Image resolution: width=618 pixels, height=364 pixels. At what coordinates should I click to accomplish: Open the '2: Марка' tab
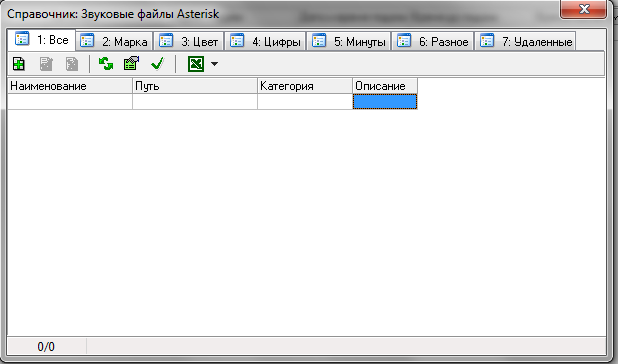point(114,41)
